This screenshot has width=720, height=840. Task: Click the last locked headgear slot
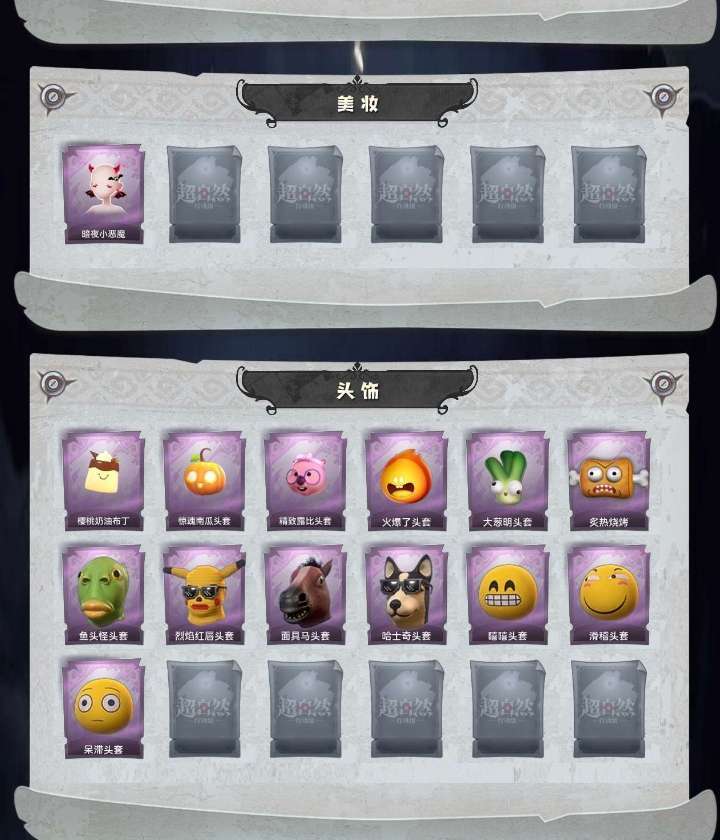[609, 709]
